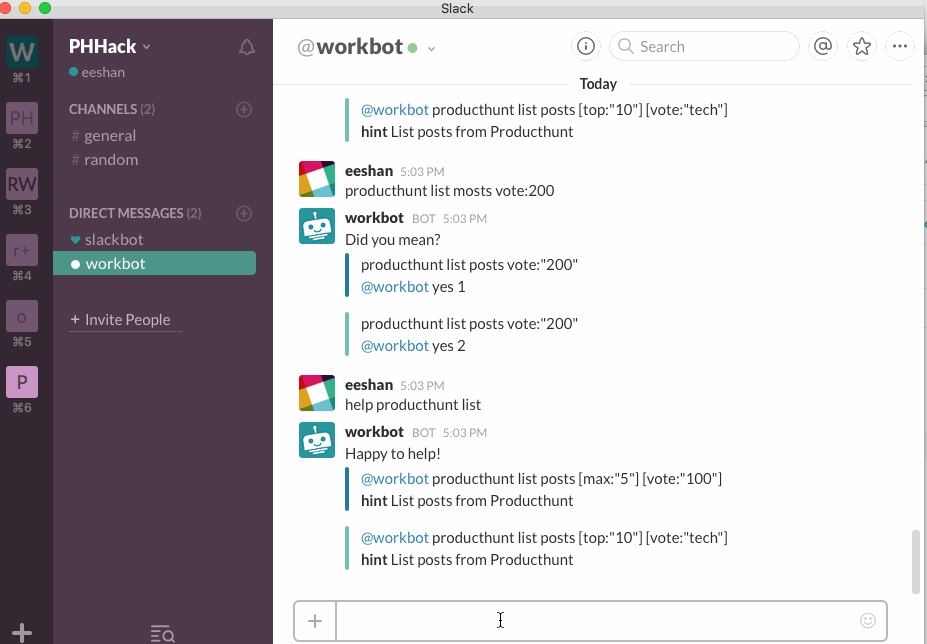Attach a file with the plus button
This screenshot has height=644, width=927.
(x=315, y=621)
